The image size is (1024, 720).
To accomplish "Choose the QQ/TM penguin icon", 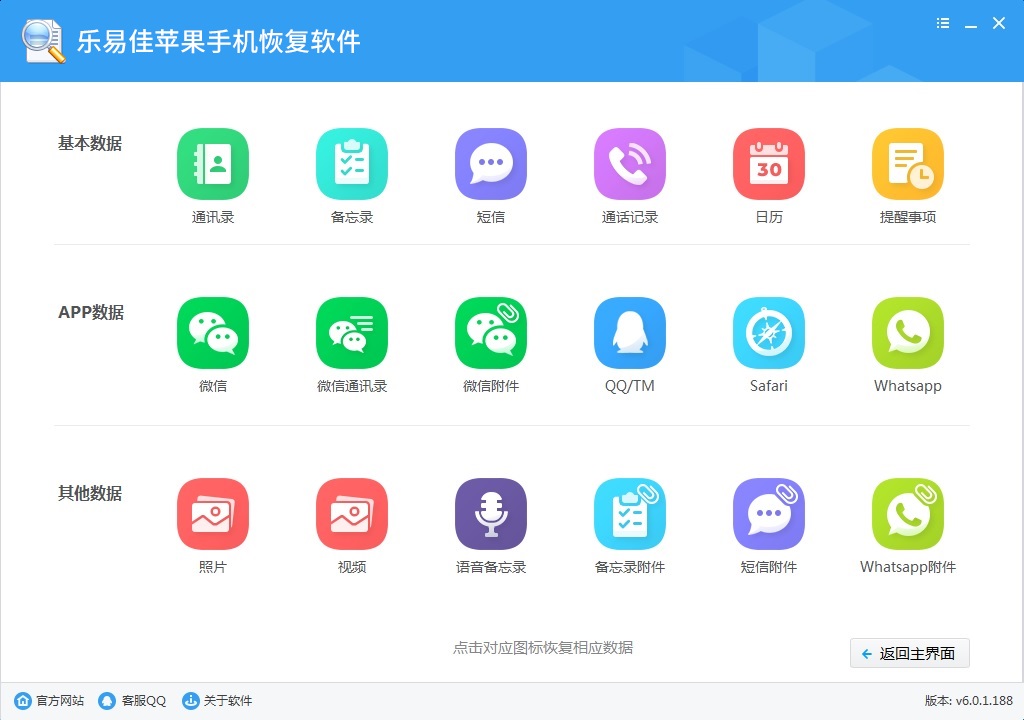I will (x=630, y=333).
